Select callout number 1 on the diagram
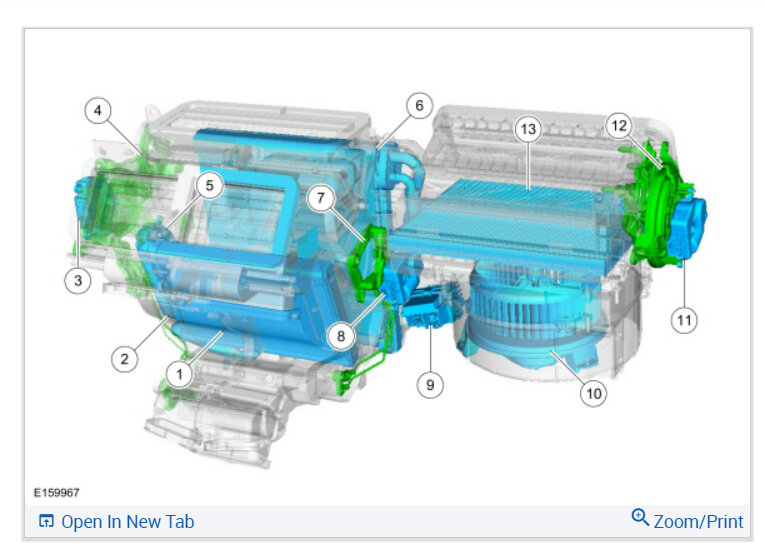The image size is (765, 555). pos(179,375)
